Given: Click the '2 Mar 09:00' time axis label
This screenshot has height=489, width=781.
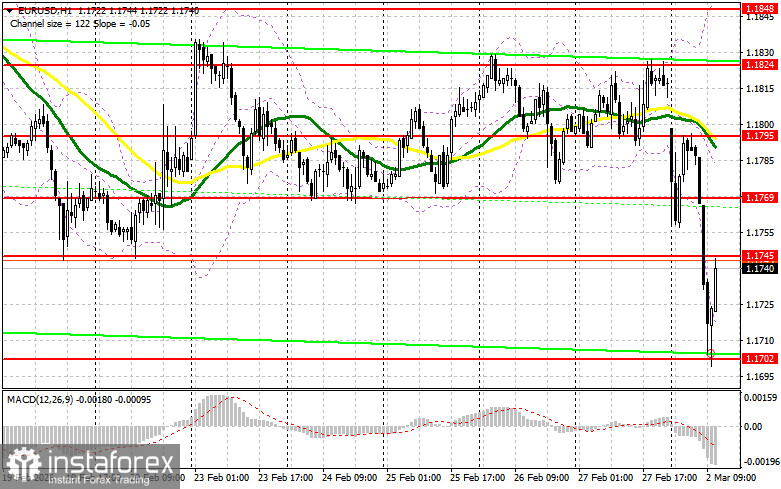Looking at the screenshot, I should 731,478.
